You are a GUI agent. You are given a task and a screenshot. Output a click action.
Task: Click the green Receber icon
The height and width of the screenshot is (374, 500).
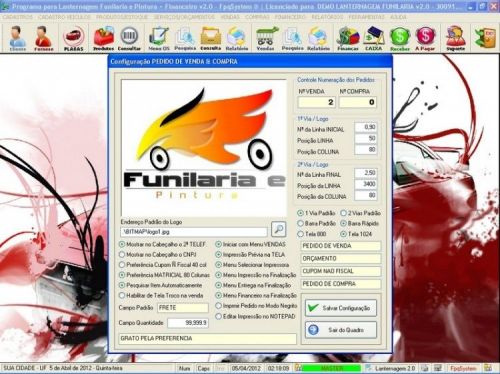coord(400,38)
